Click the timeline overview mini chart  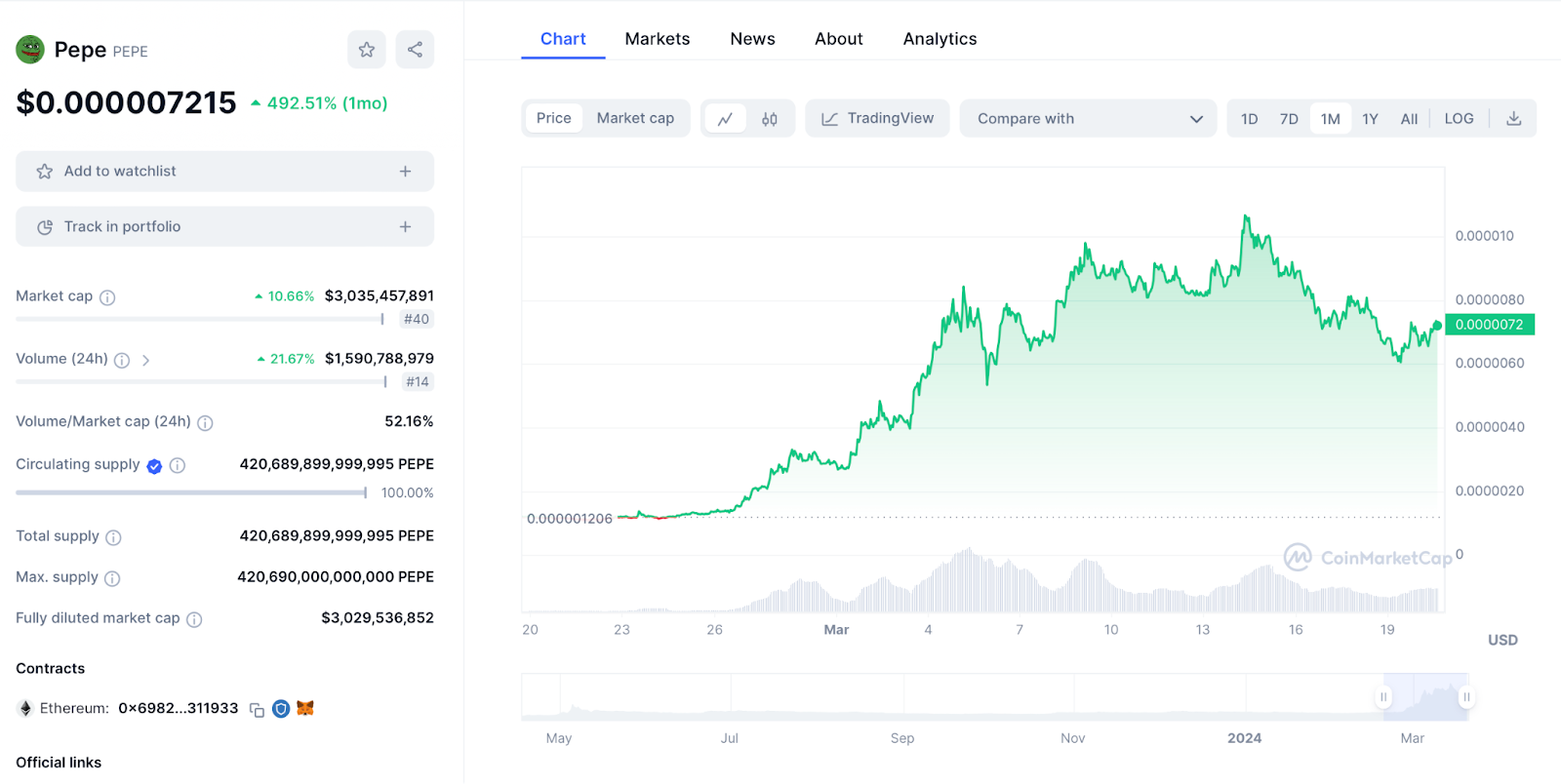tap(995, 697)
